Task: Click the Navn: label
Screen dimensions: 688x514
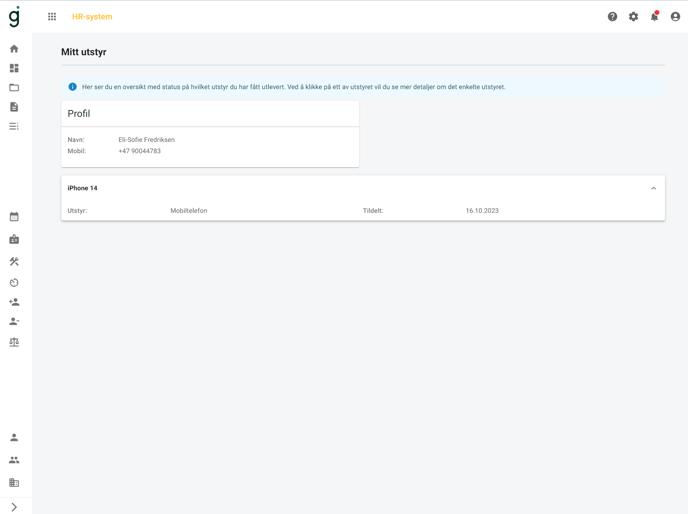Action: pyautogui.click(x=76, y=140)
